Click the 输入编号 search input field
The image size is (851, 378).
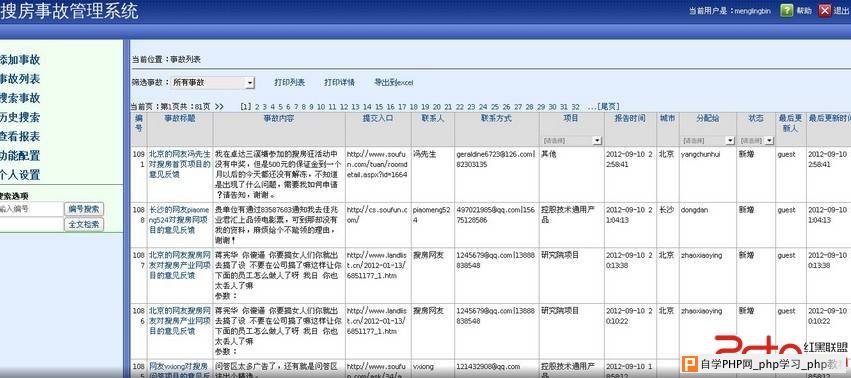(x=31, y=209)
